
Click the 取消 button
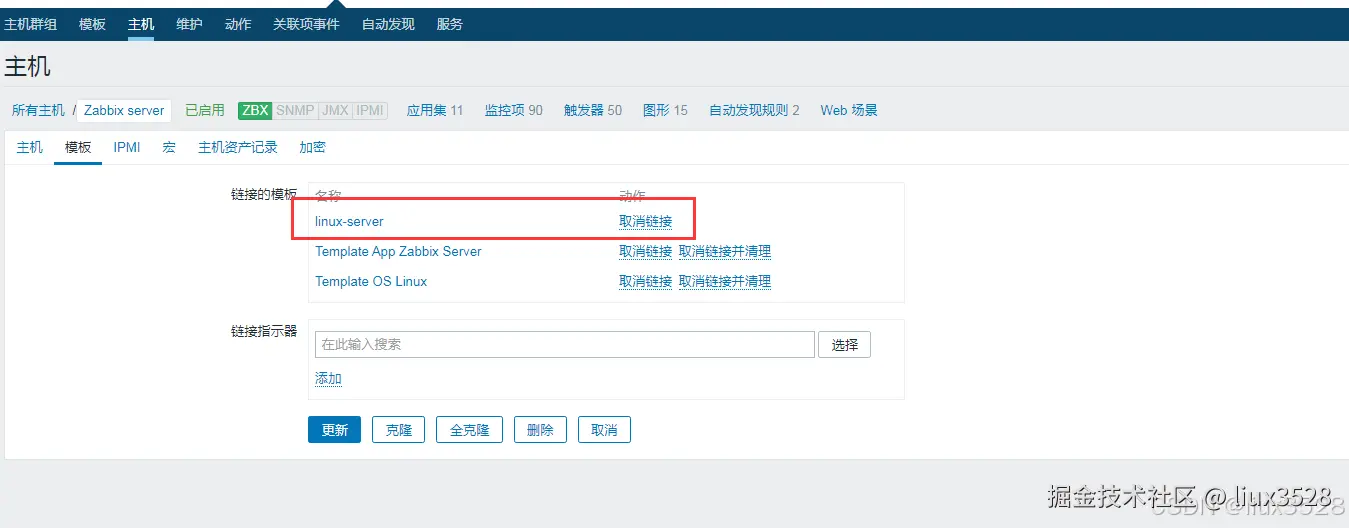(604, 430)
